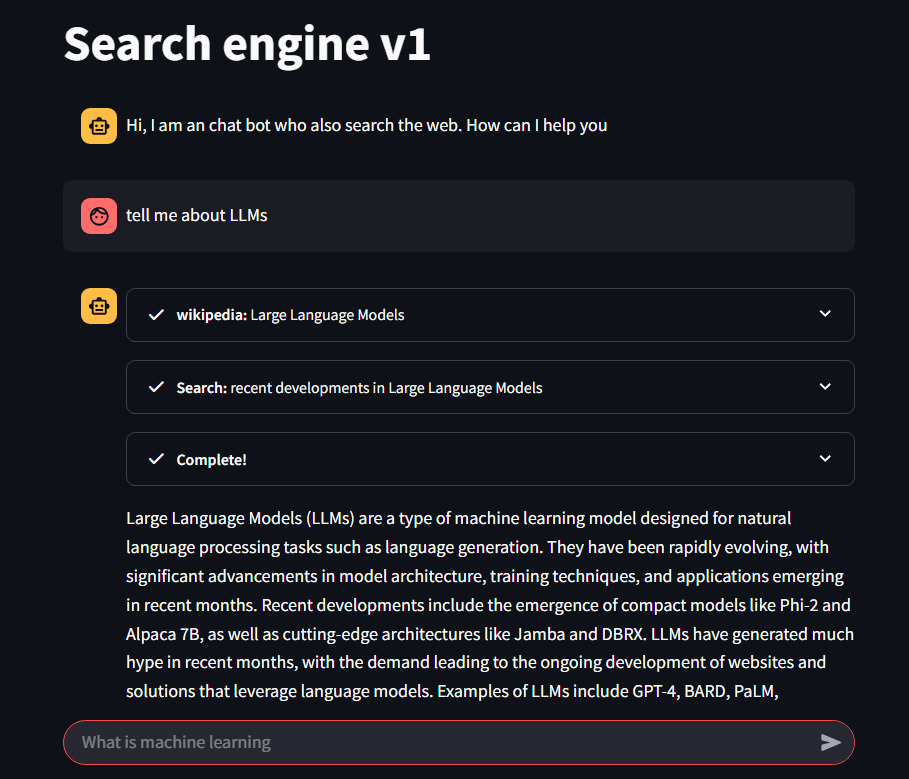The width and height of the screenshot is (909, 779).
Task: Expand the Search step using its chevron
Action: point(825,386)
